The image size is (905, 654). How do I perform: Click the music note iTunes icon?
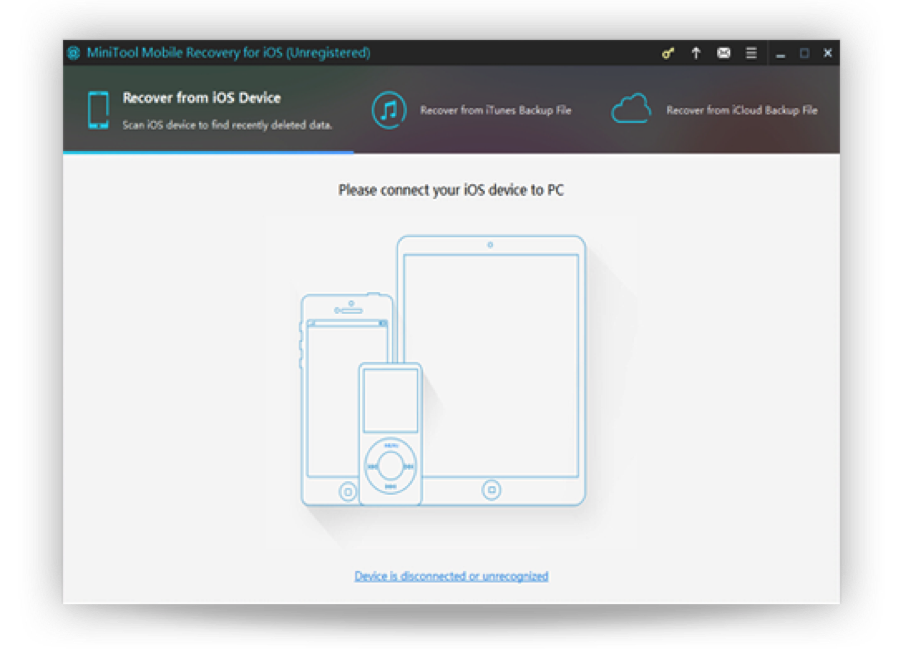coord(389,110)
